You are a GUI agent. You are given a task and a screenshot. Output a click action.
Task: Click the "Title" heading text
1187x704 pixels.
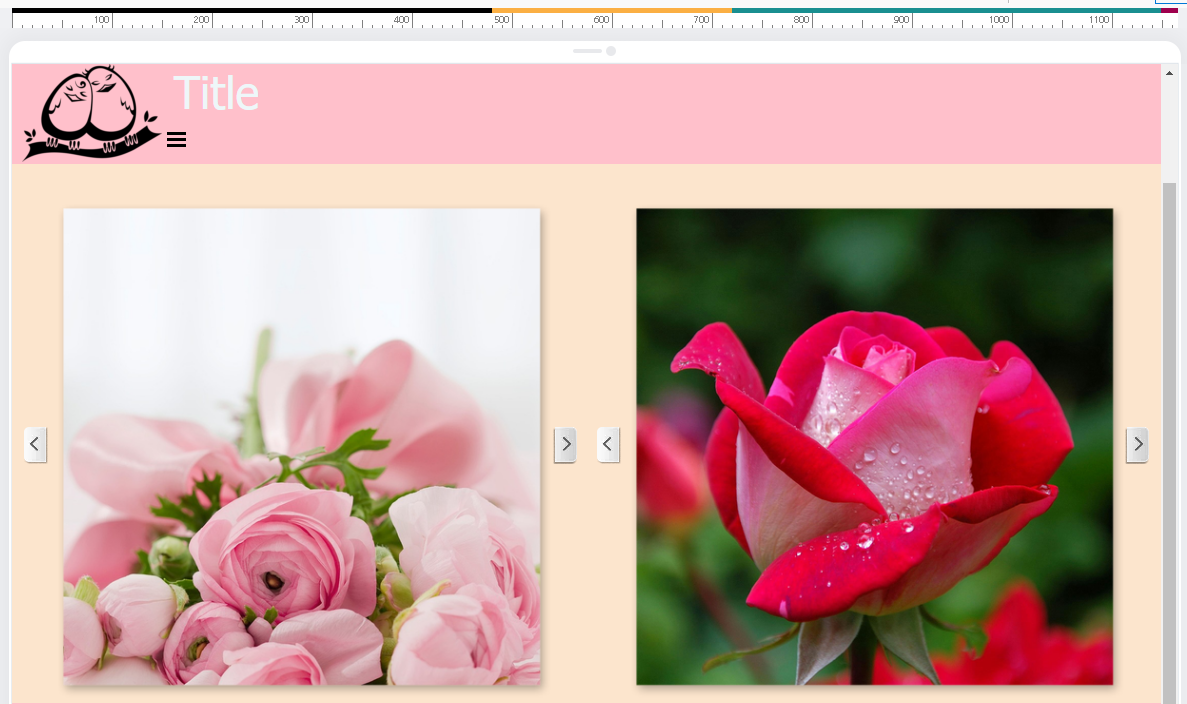pyautogui.click(x=216, y=94)
